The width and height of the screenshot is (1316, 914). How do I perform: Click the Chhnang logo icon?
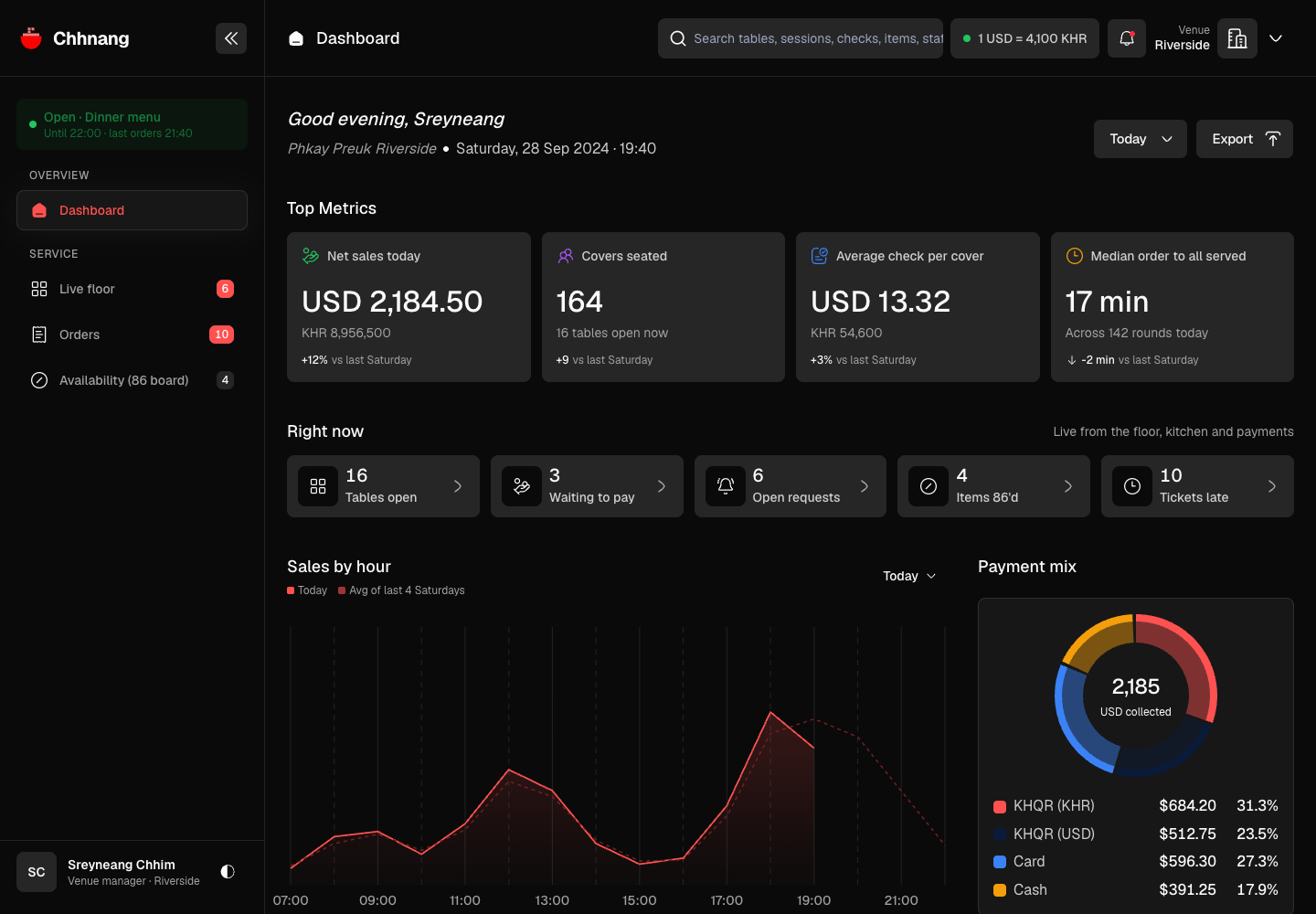click(31, 38)
